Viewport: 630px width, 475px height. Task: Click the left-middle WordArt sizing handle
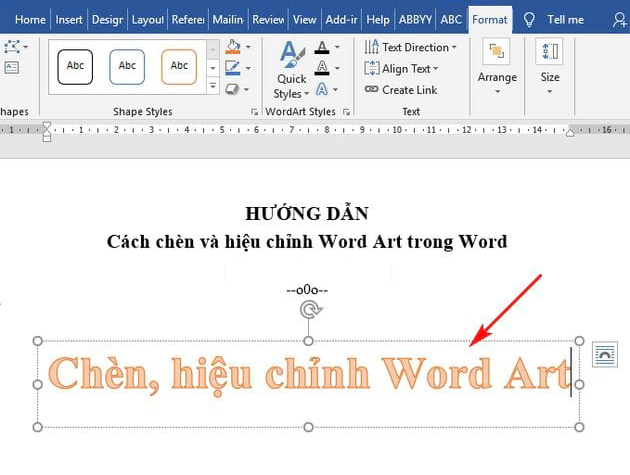coord(37,385)
